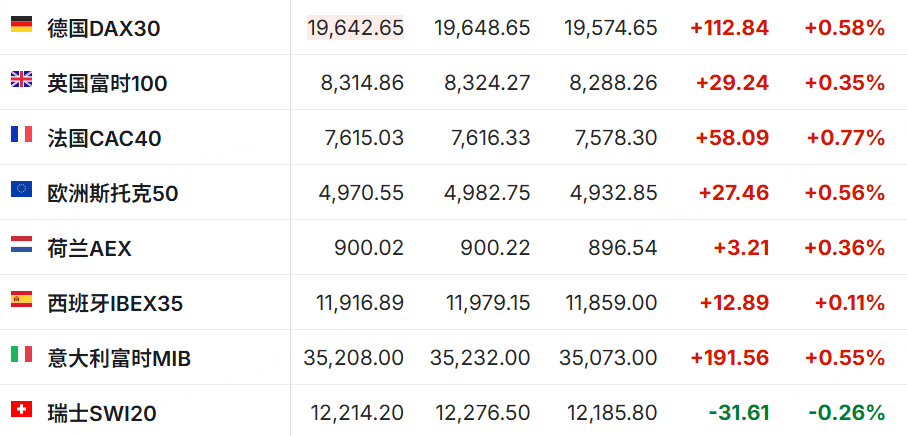Open the 欧洲斯托克50 index link

(x=113, y=194)
